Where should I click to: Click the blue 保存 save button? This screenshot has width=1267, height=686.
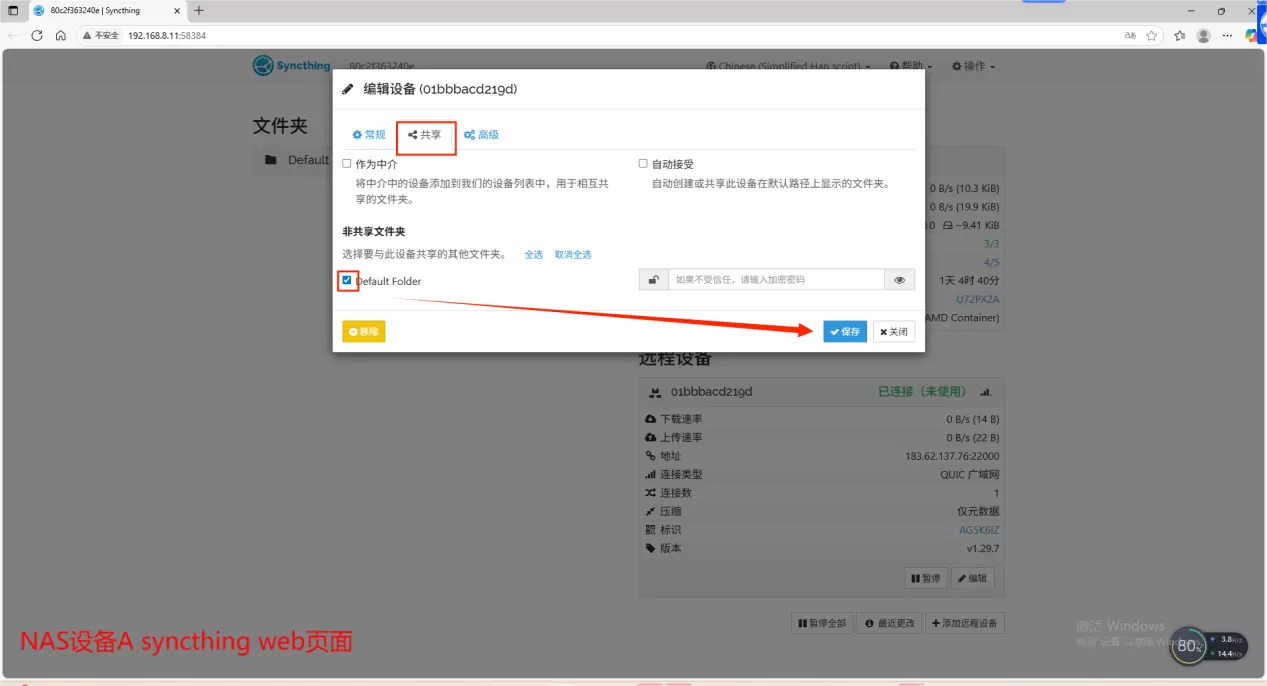tap(845, 332)
